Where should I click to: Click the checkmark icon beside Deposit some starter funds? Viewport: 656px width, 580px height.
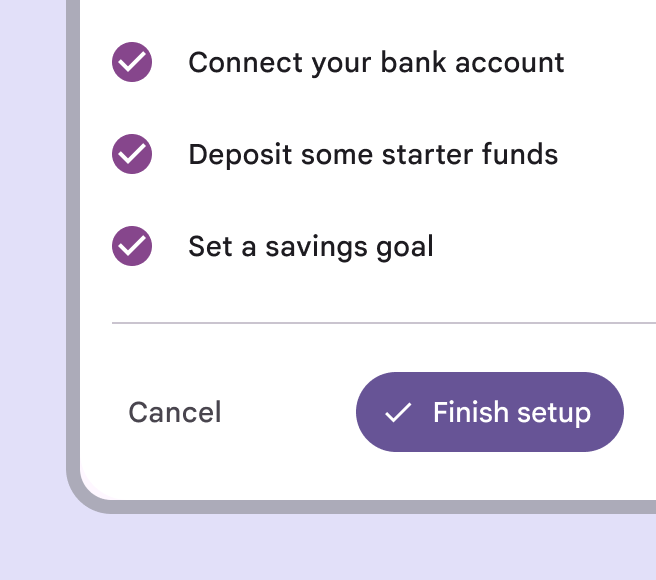click(132, 154)
